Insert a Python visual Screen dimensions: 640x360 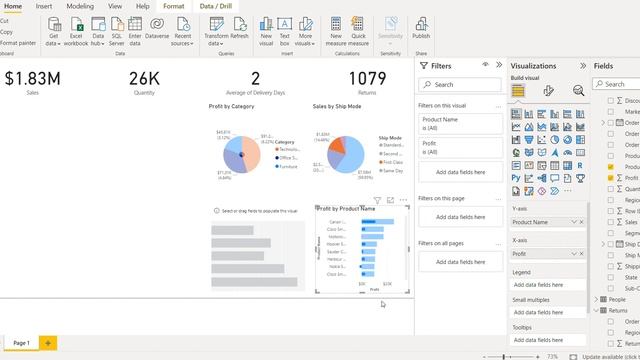pos(516,178)
